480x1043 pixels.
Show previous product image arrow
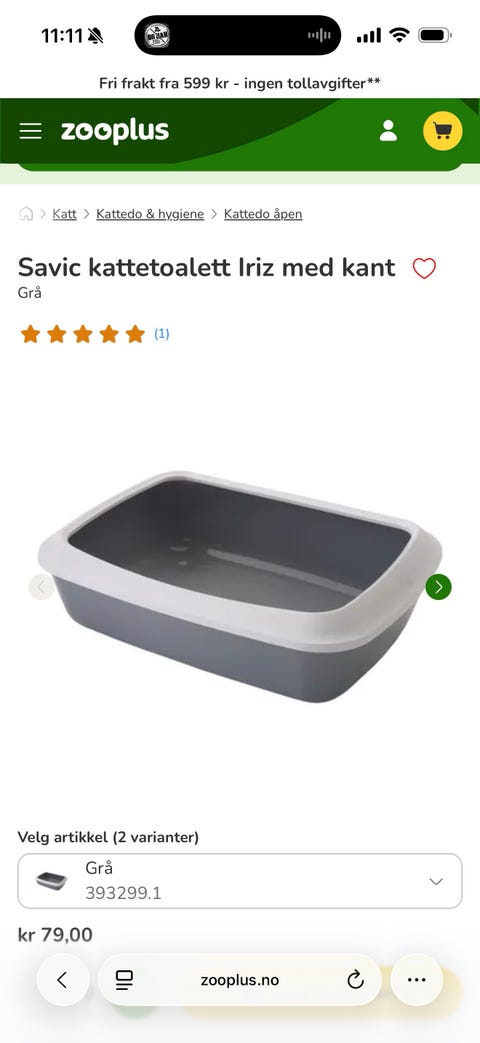tap(41, 587)
